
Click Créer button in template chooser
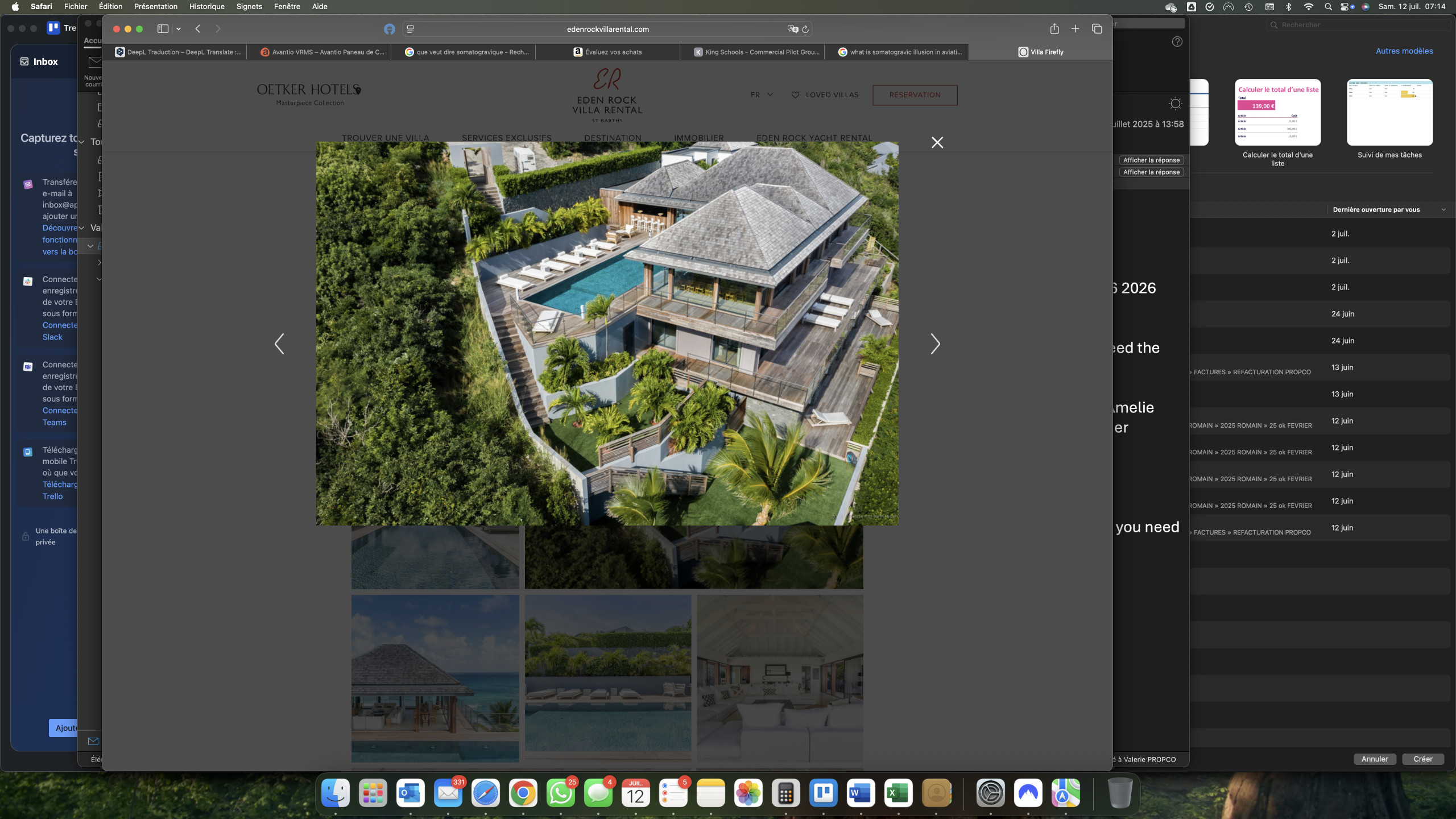(1423, 759)
